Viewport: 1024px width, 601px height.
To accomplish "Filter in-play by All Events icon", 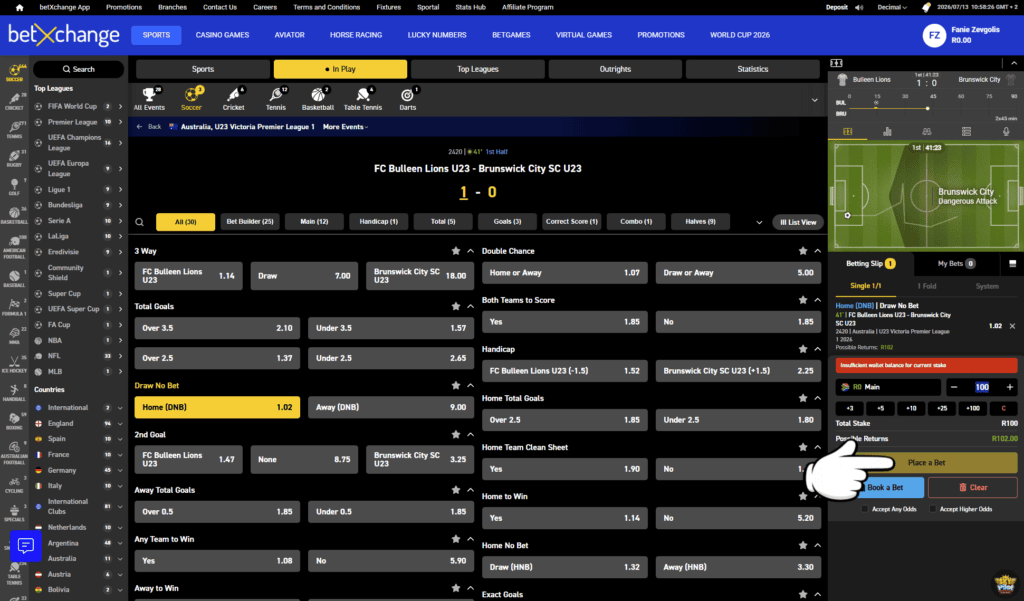I will [149, 99].
